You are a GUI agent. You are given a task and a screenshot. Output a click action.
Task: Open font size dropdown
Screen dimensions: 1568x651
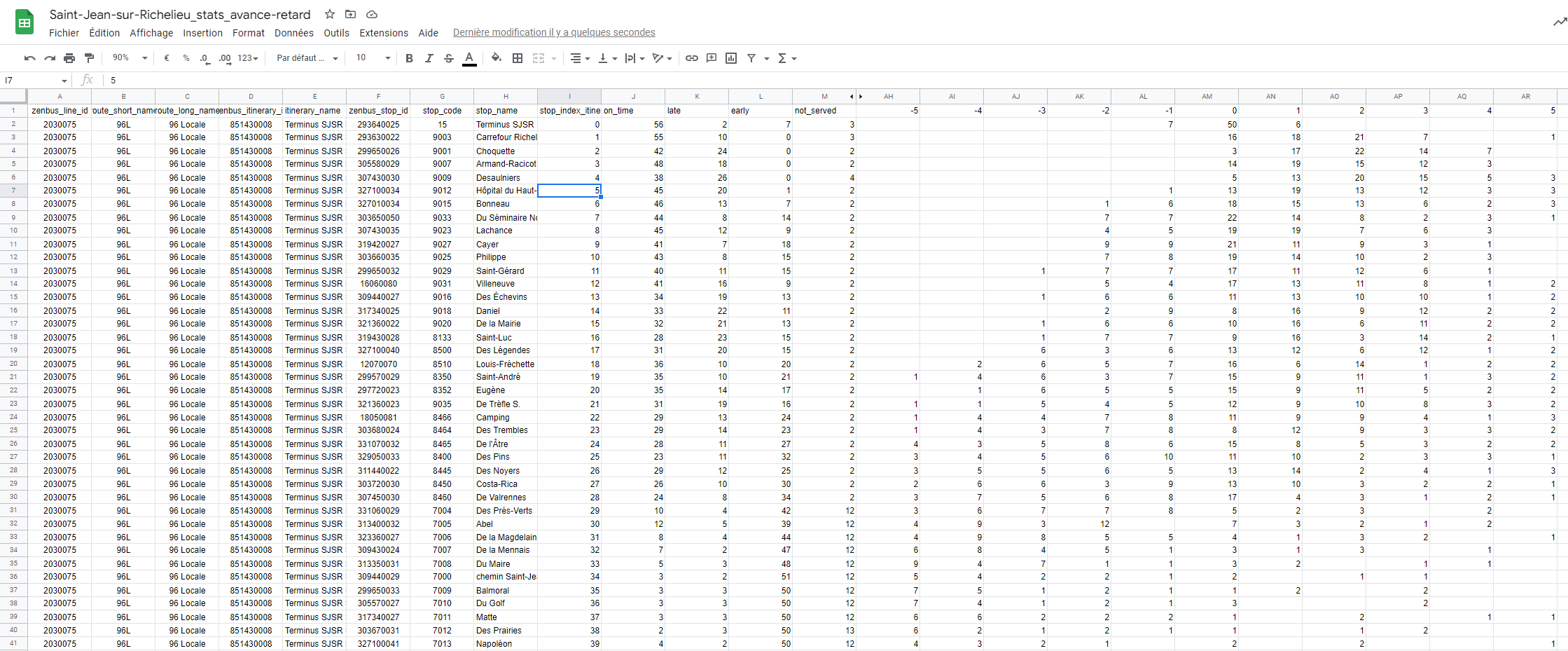[373, 58]
